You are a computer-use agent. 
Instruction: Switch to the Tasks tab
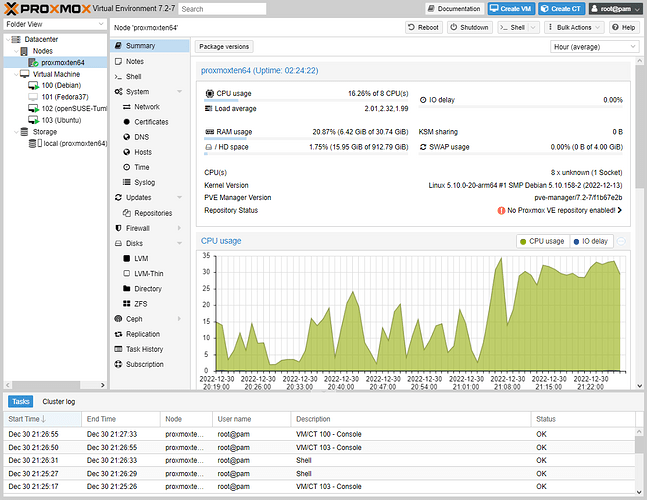coord(21,401)
